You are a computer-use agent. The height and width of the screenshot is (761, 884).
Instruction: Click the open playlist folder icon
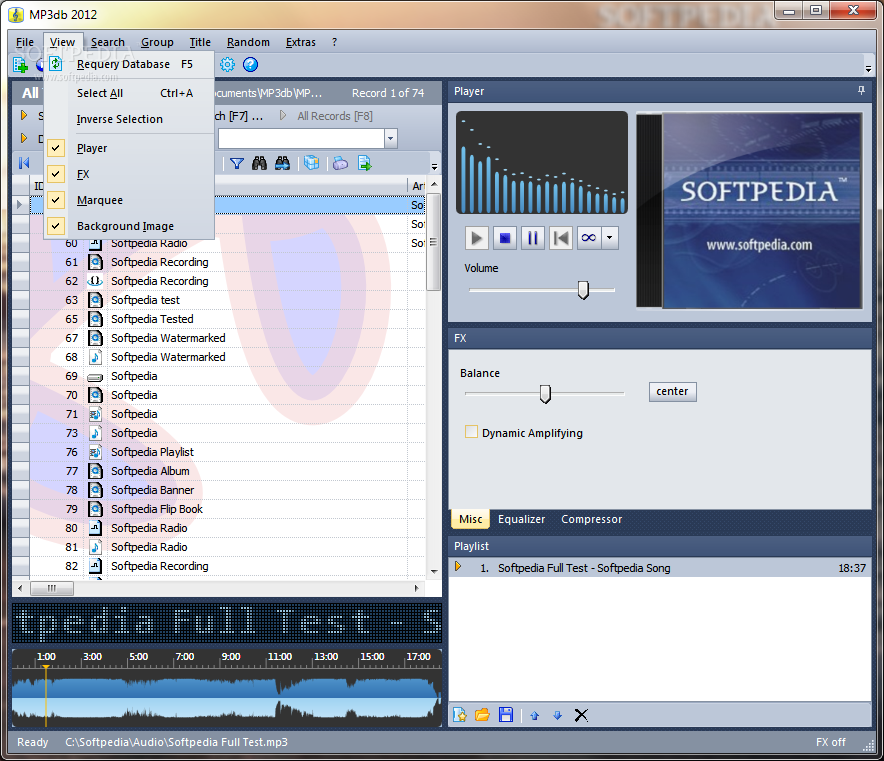(x=482, y=715)
